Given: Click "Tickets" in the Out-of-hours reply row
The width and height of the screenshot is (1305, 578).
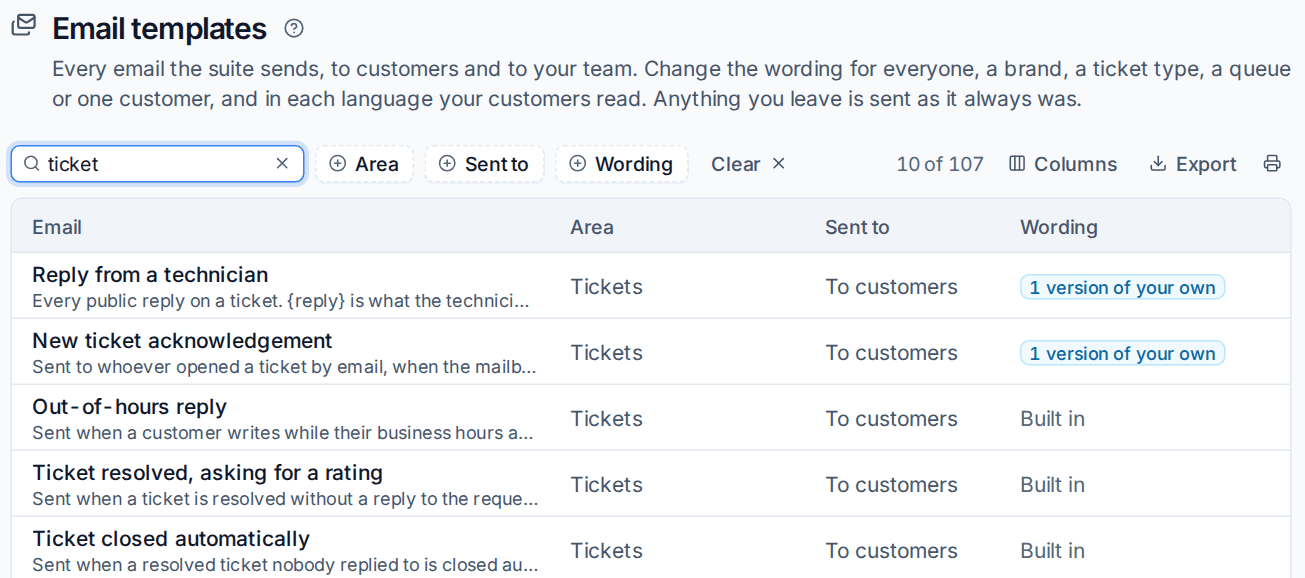Looking at the screenshot, I should pyautogui.click(x=606, y=419).
